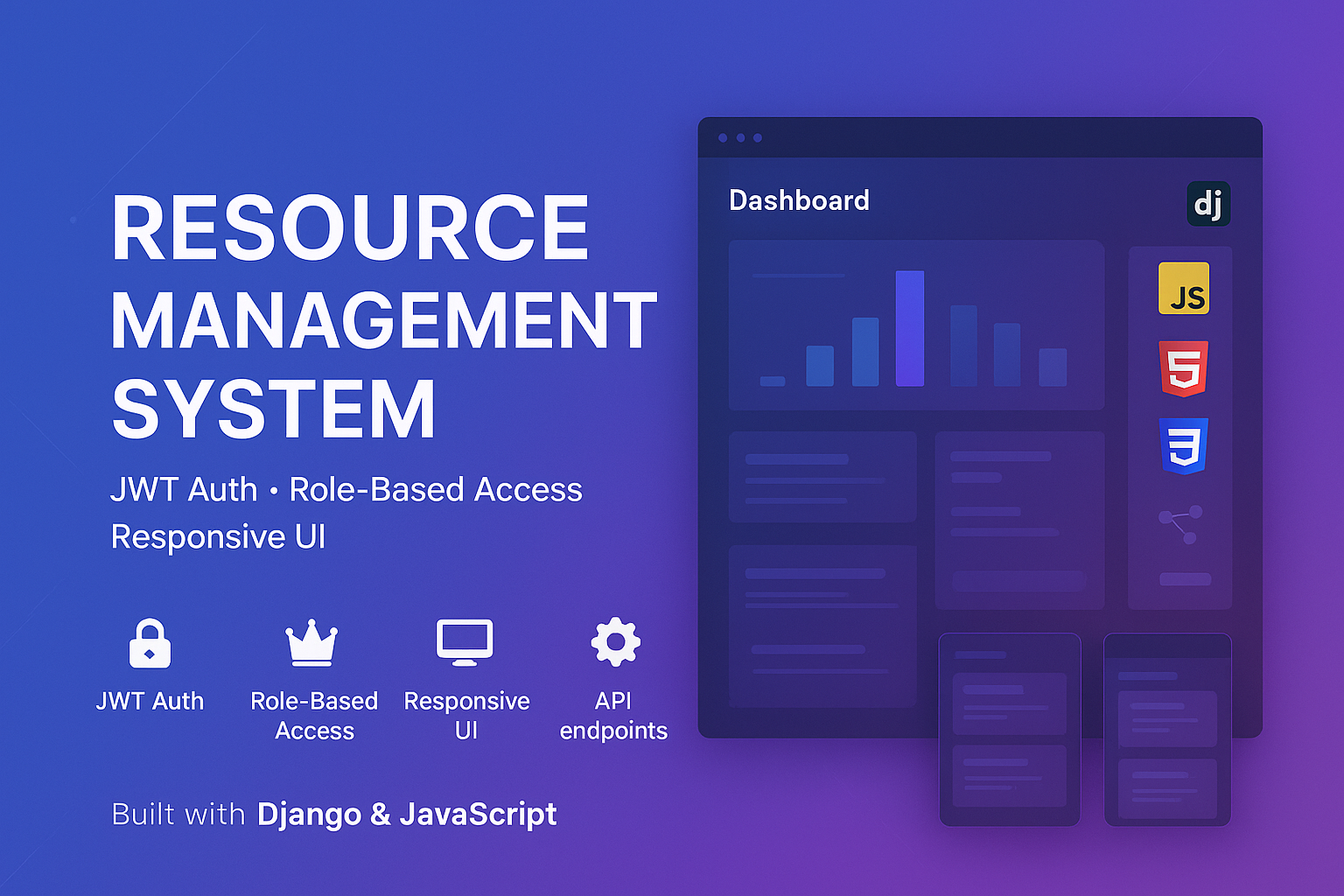Viewport: 1344px width, 896px height.
Task: Click the HTML5 shield icon
Action: point(1184,368)
